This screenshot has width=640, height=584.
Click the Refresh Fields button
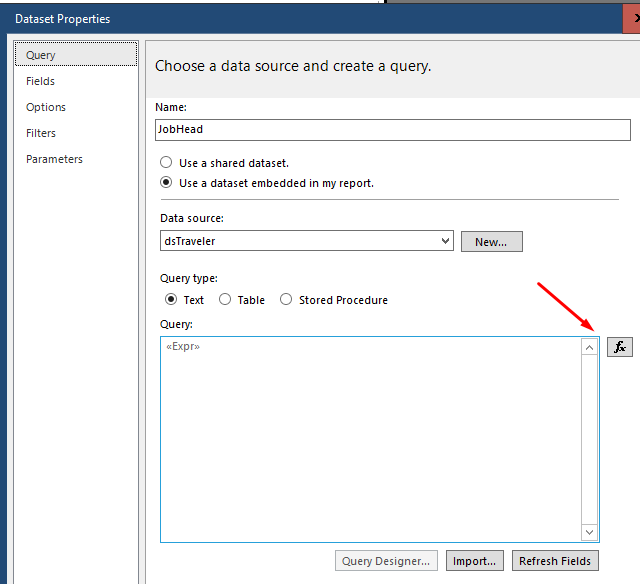click(555, 561)
